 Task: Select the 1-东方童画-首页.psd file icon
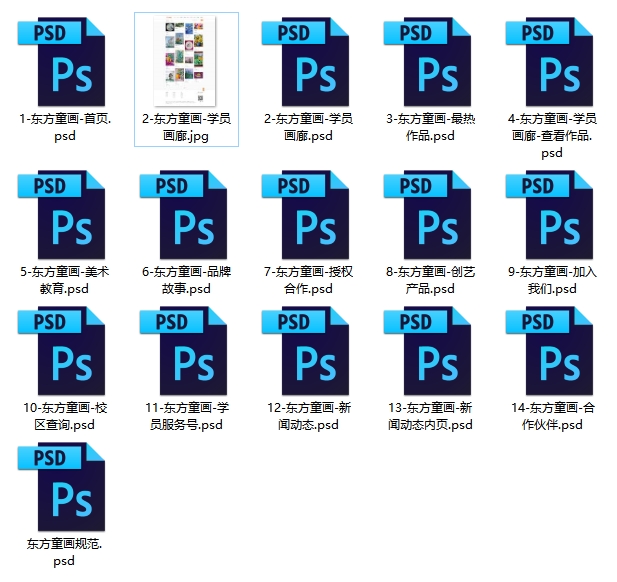coord(62,62)
